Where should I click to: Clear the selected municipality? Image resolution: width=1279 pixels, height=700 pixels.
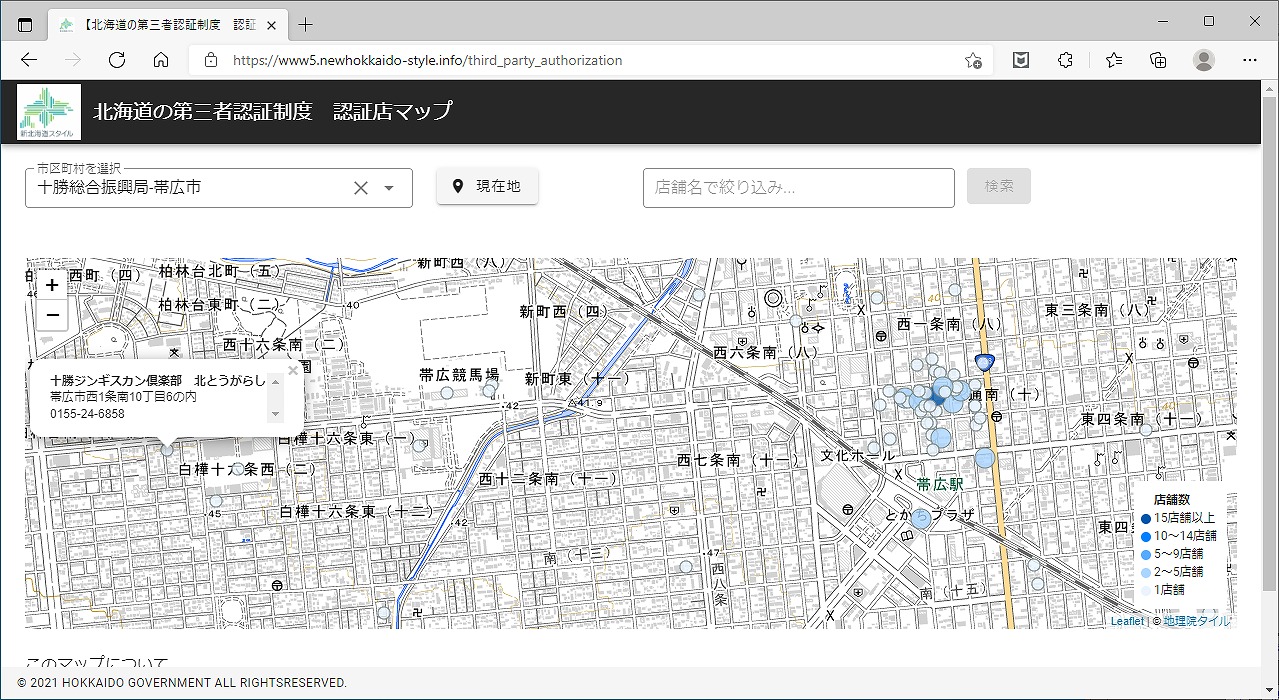click(x=361, y=188)
